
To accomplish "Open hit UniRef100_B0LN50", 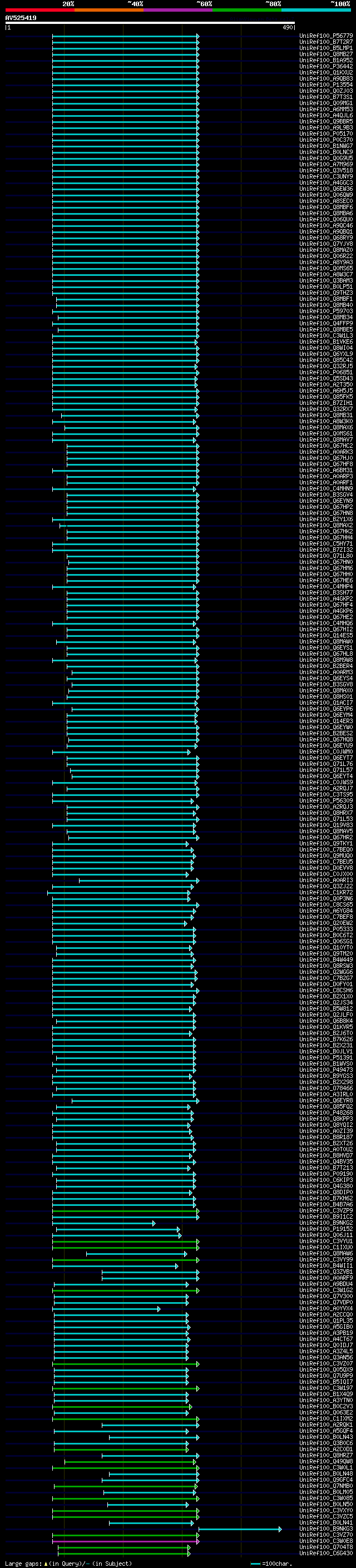I will (326, 1505).
